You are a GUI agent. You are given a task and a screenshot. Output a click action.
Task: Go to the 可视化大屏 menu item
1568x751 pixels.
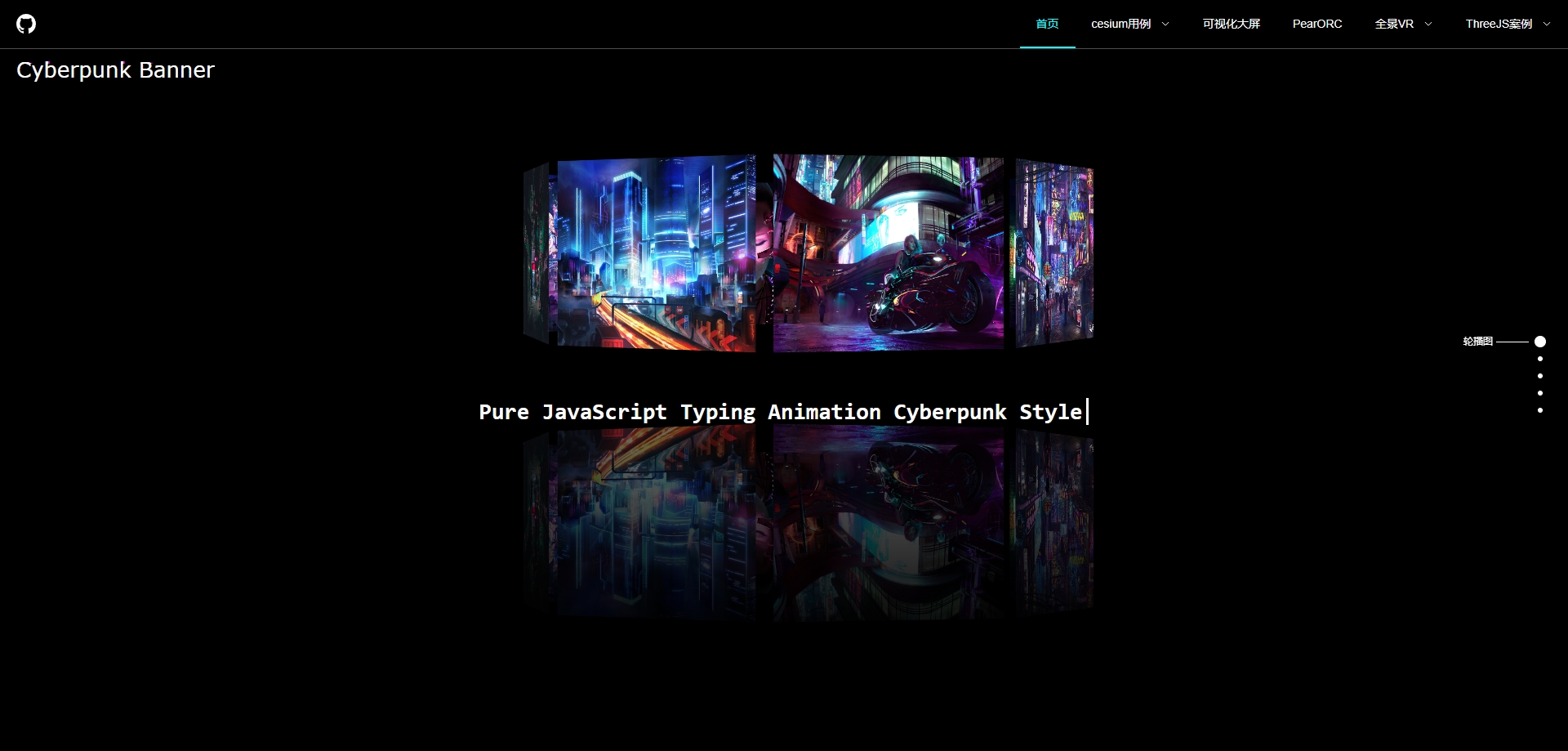click(1231, 24)
